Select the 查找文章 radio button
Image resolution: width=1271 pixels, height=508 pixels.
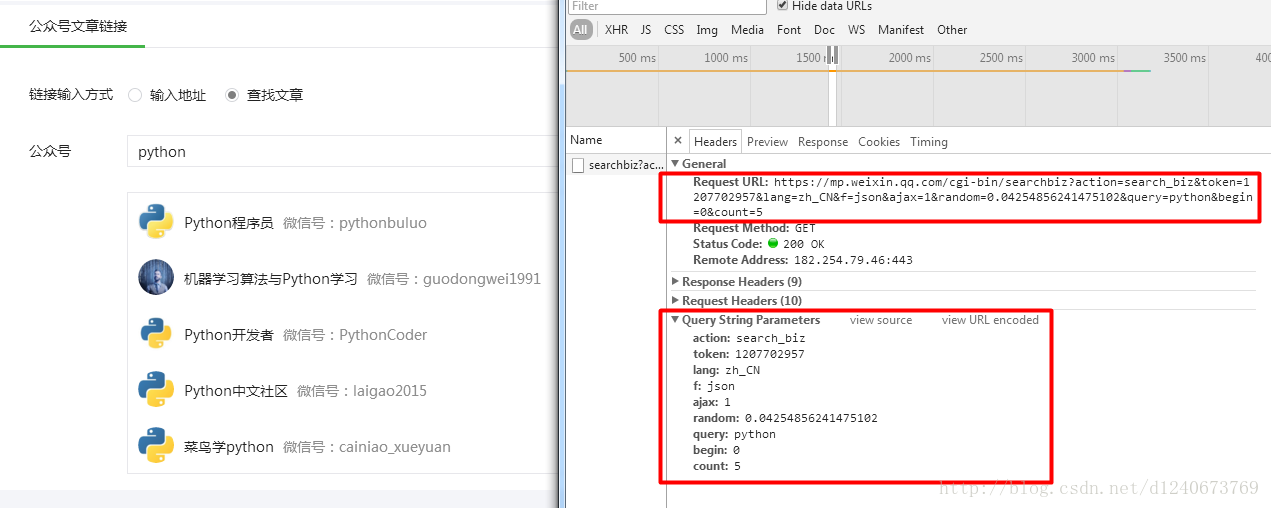click(x=232, y=95)
